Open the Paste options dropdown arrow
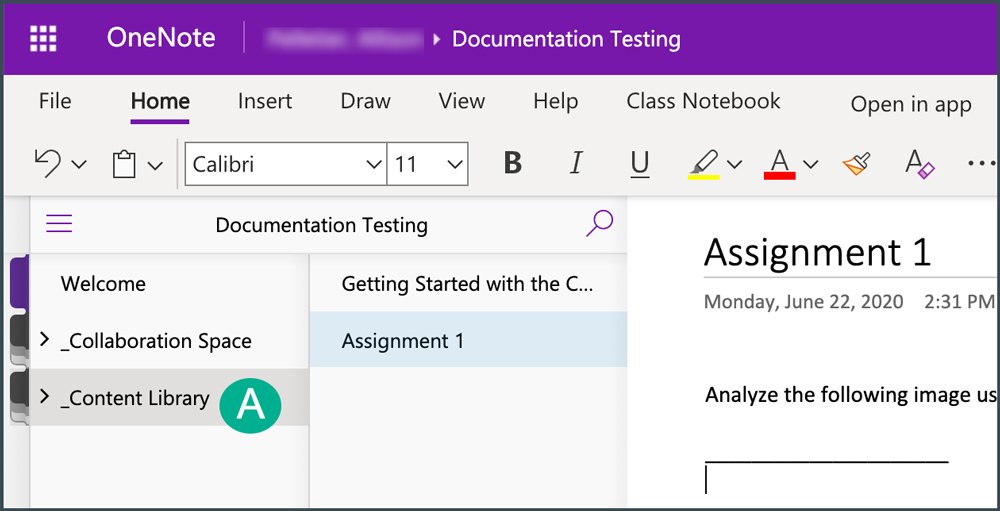1000x511 pixels. coord(155,165)
